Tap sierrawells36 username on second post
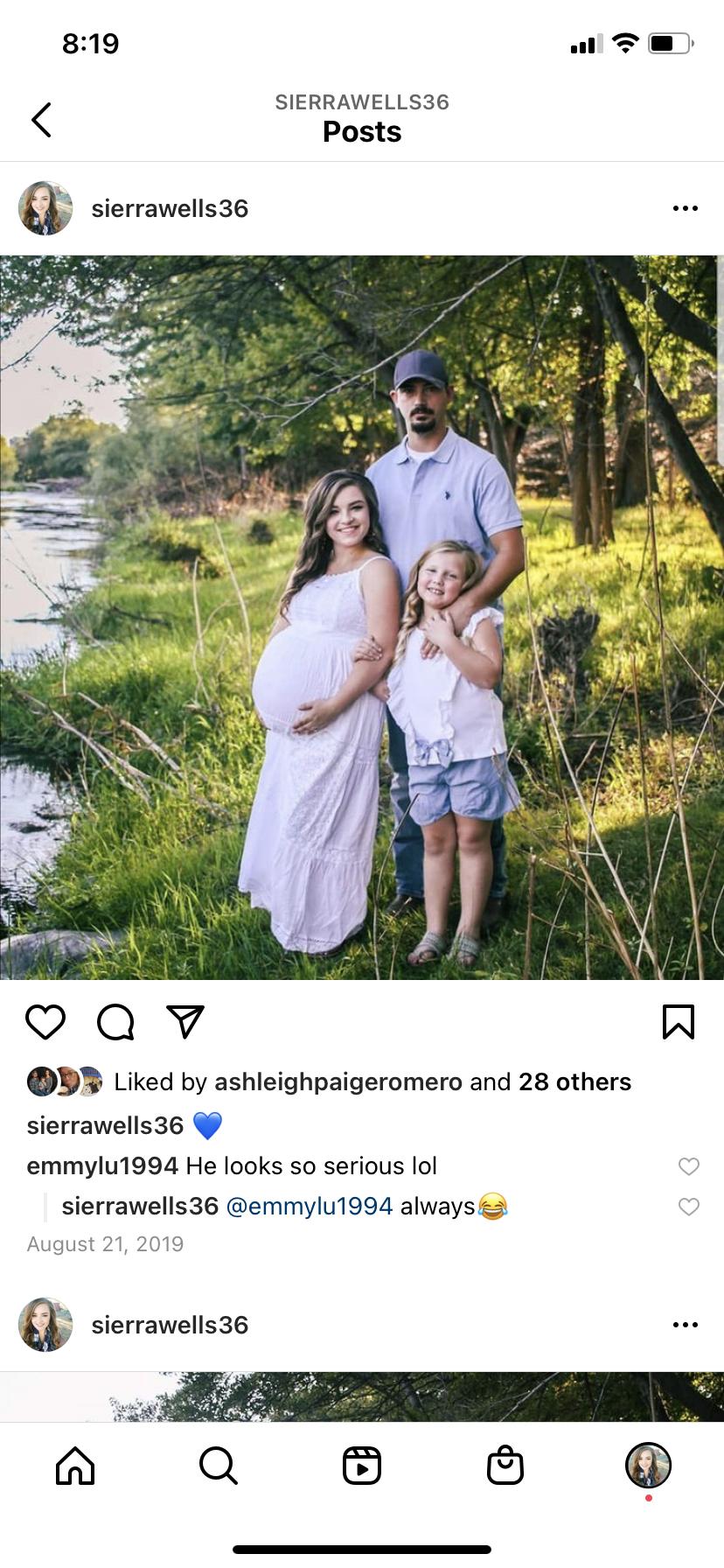 (170, 1325)
